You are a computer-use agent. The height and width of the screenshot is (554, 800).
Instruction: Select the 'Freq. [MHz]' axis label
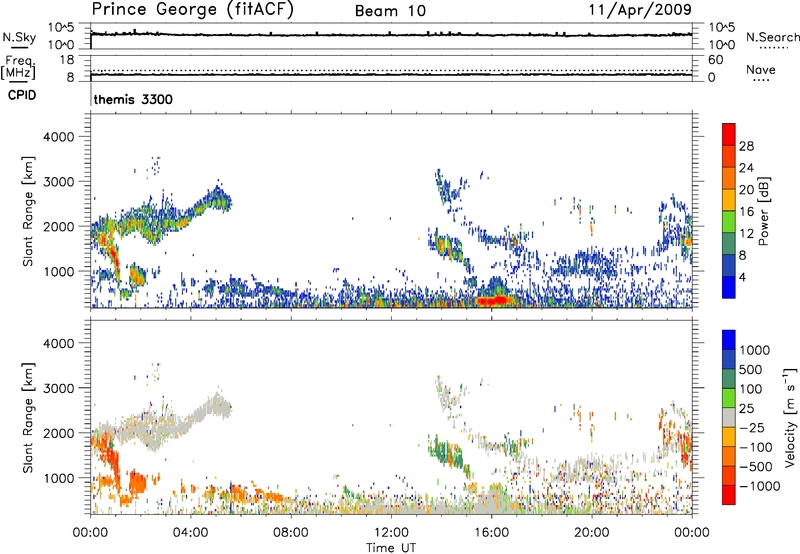coord(18,67)
